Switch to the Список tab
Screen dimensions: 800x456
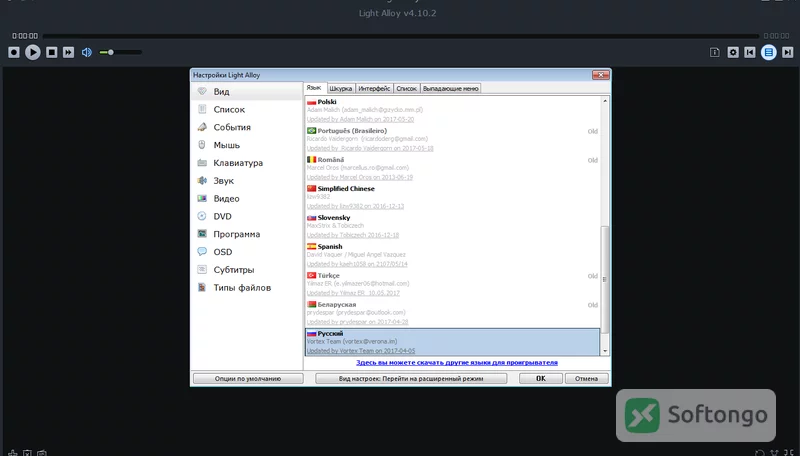click(407, 88)
